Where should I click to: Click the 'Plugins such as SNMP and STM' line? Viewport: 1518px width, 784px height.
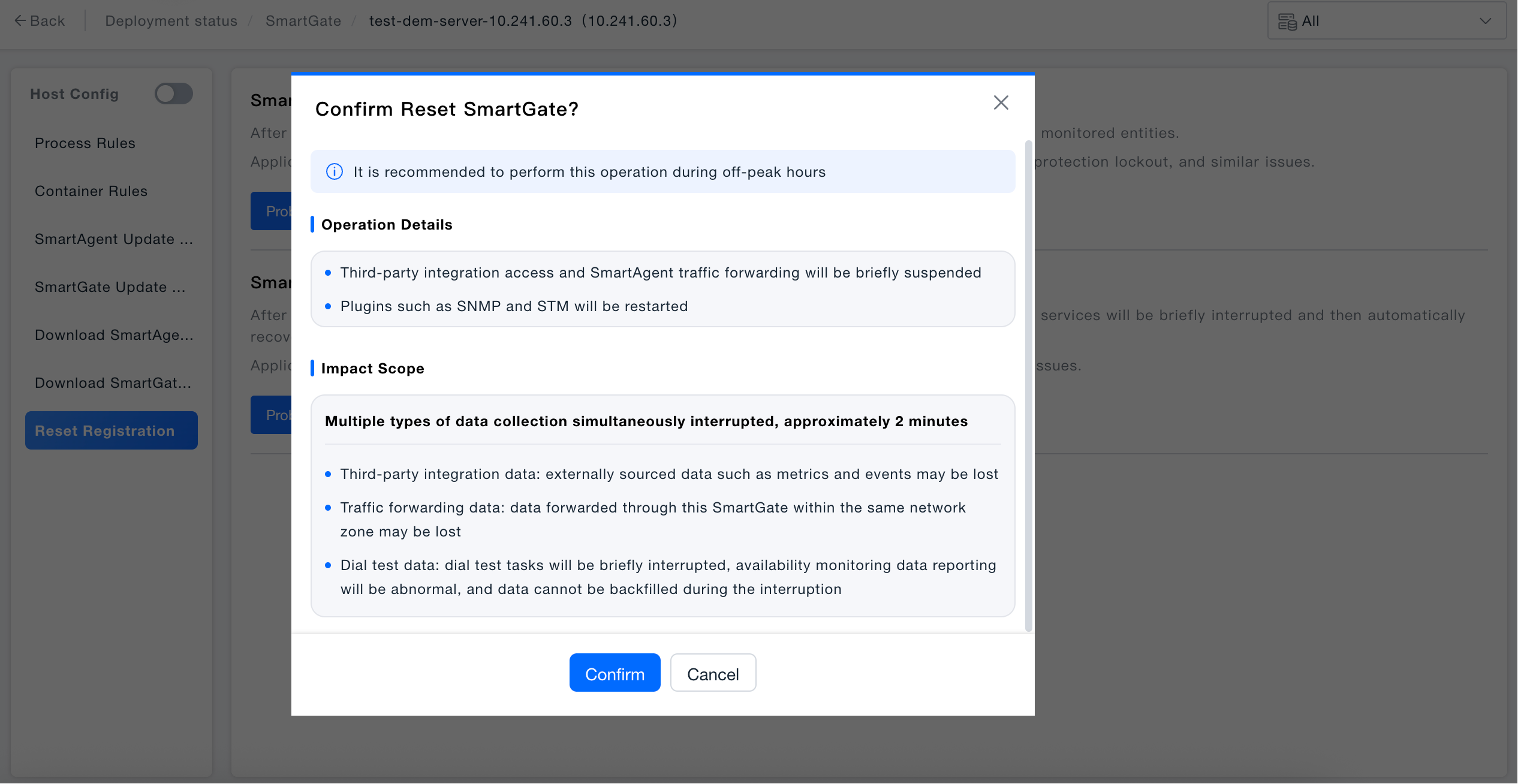tap(514, 306)
